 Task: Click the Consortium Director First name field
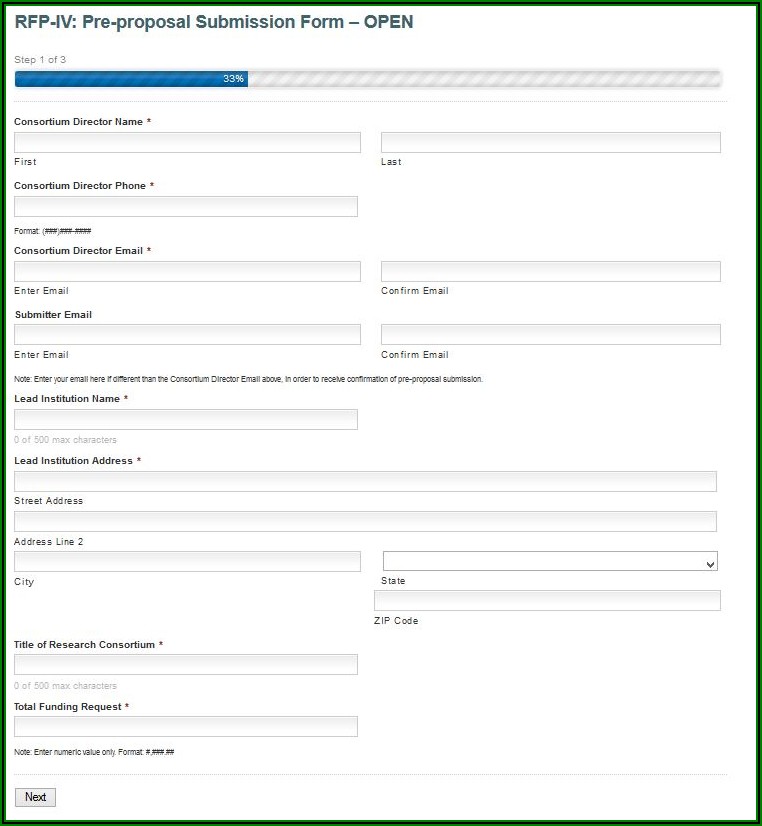[187, 143]
